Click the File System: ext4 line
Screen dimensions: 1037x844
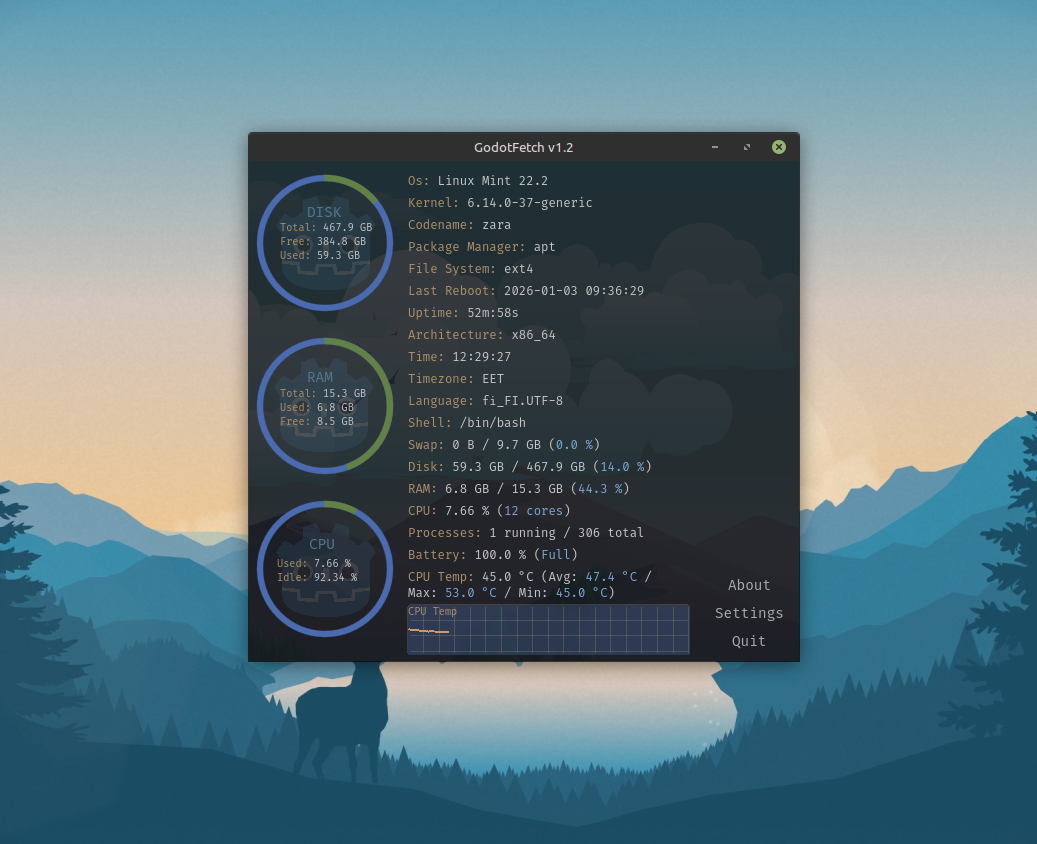coord(470,269)
